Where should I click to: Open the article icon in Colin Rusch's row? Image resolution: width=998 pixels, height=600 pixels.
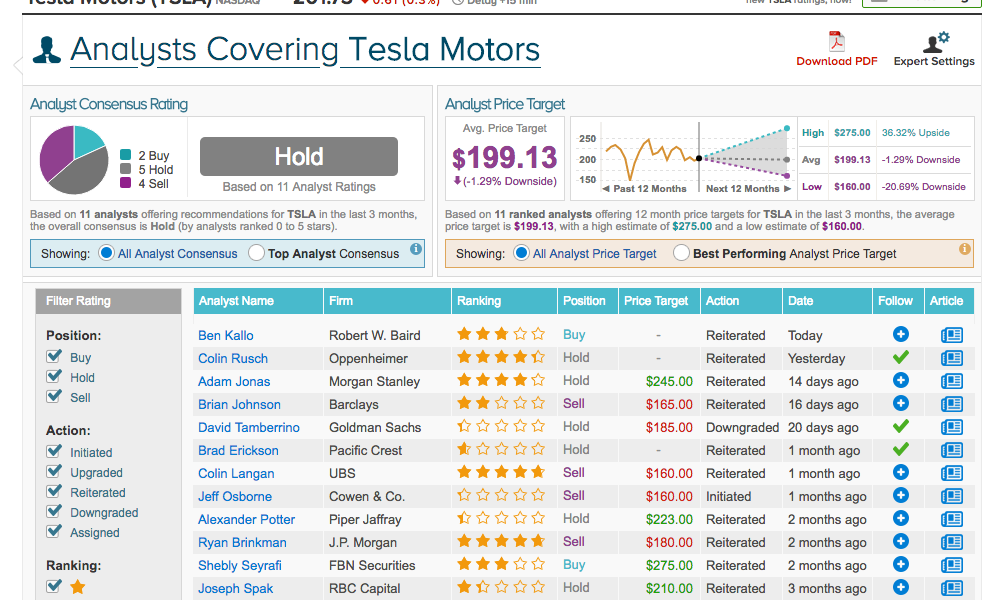(952, 358)
